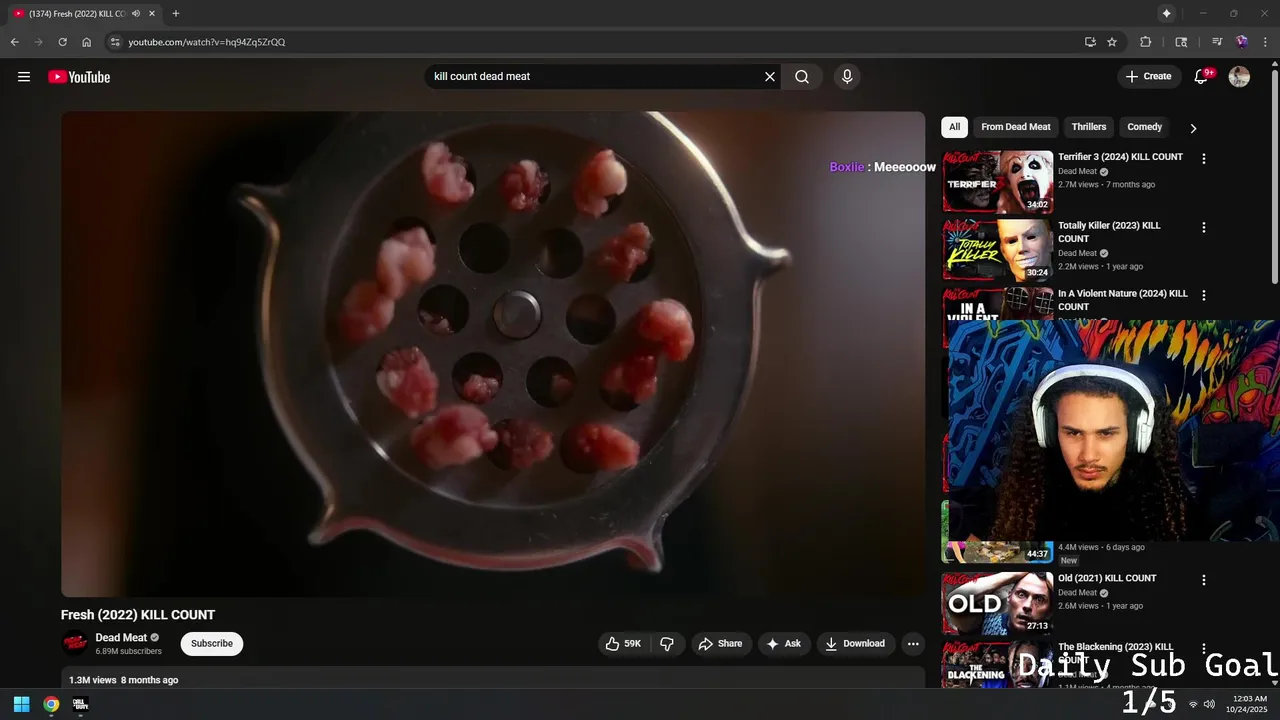The image size is (1280, 720).
Task: Open a new browser tab
Action: pyautogui.click(x=176, y=13)
